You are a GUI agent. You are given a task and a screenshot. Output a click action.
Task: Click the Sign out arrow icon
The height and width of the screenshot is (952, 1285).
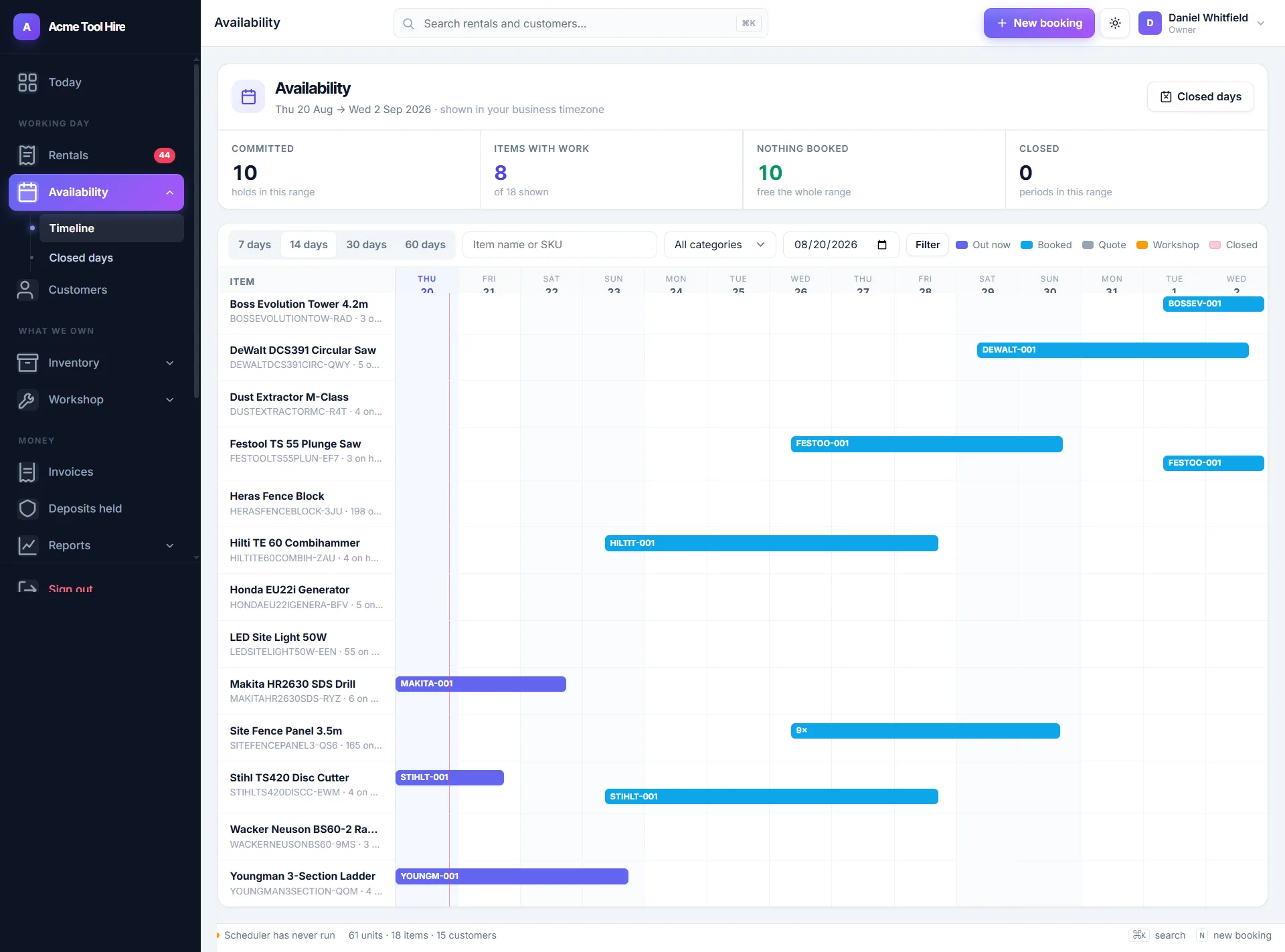point(27,587)
